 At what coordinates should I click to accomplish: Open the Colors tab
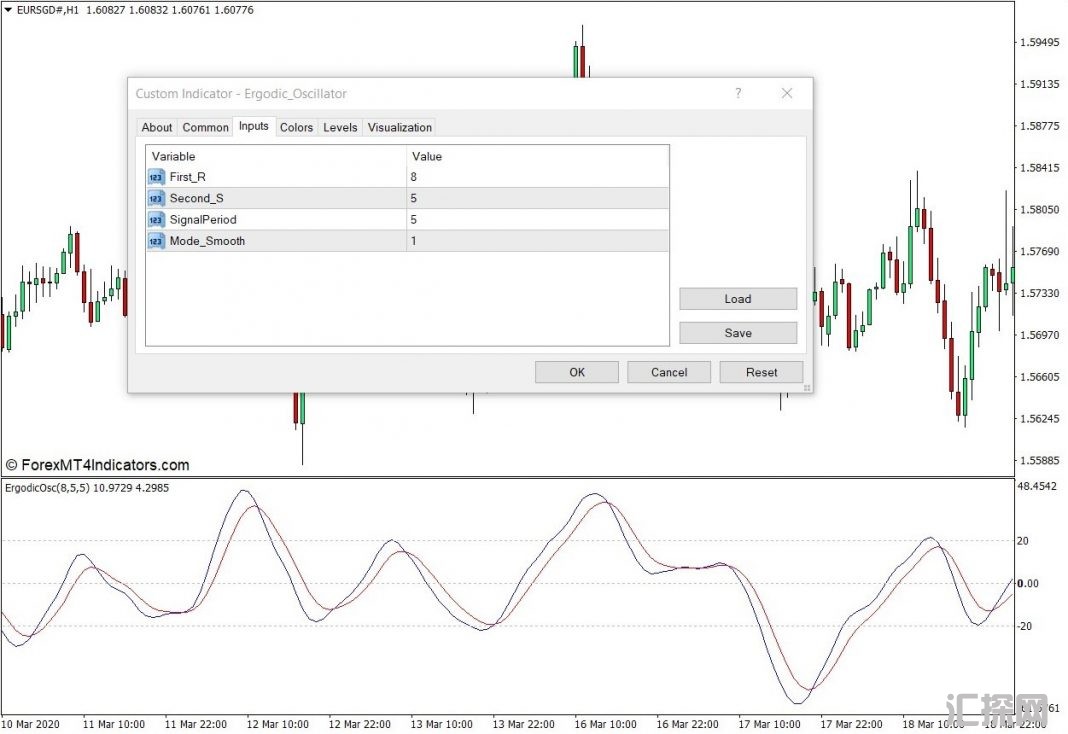pos(296,127)
